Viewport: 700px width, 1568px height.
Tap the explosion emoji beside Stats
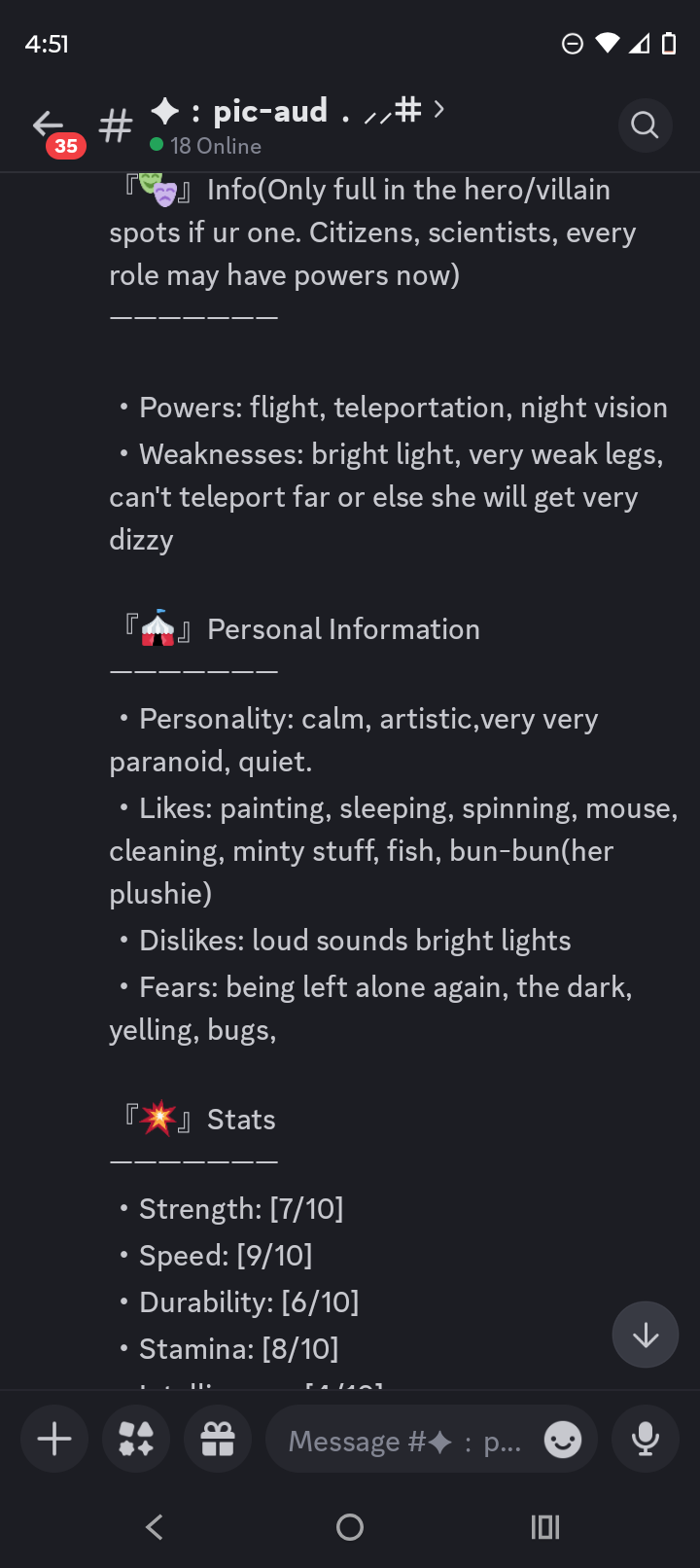(157, 1119)
